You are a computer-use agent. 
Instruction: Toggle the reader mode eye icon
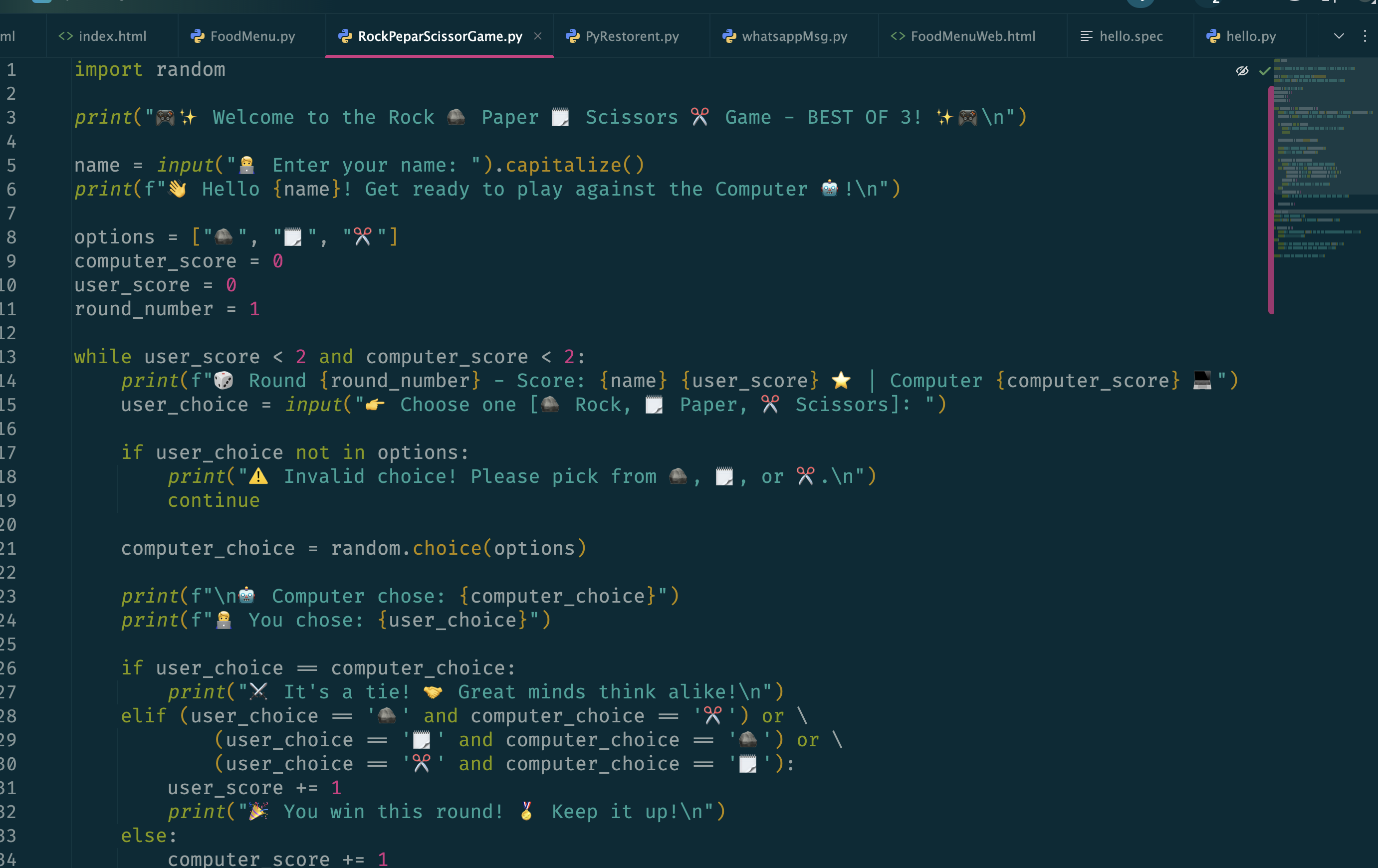(1242, 71)
